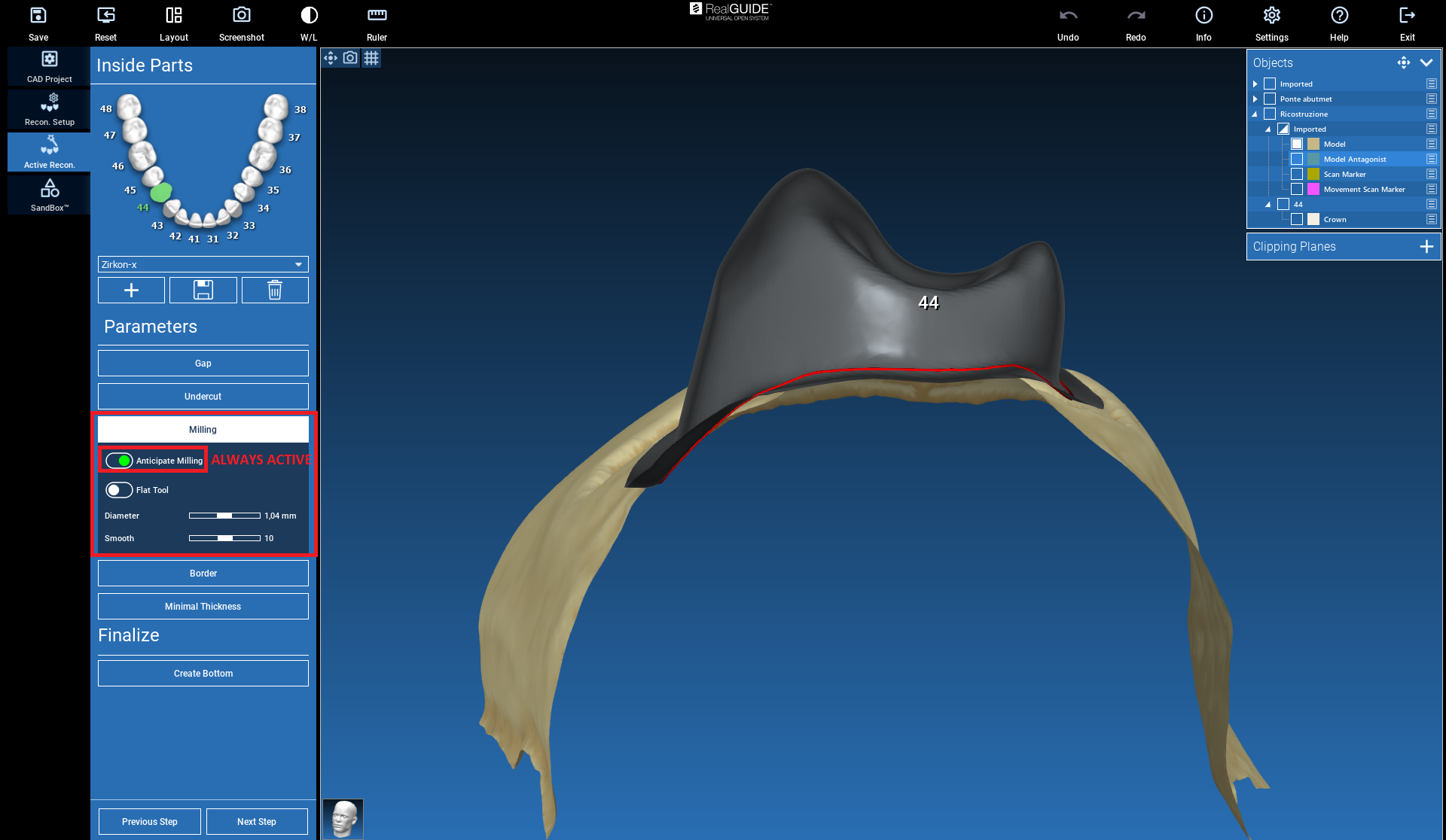Take a screenshot using the top toolbar
1446x840 pixels.
pyautogui.click(x=241, y=16)
